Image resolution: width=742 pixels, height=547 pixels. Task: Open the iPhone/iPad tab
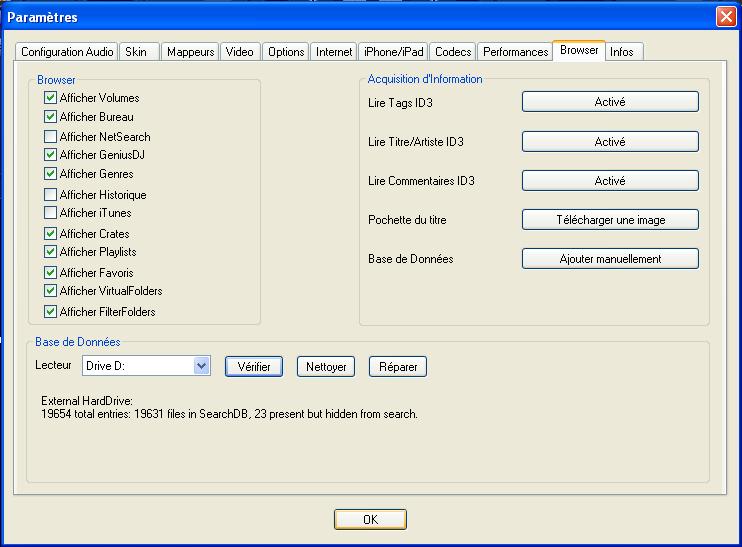click(393, 52)
